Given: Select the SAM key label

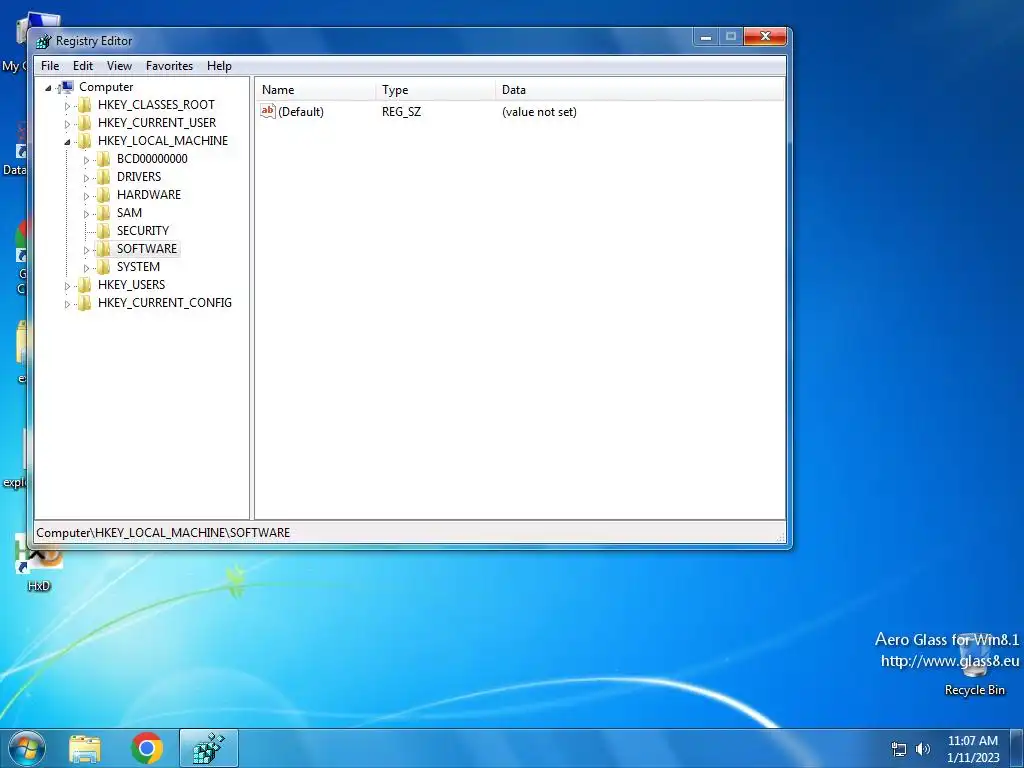Looking at the screenshot, I should 129,212.
